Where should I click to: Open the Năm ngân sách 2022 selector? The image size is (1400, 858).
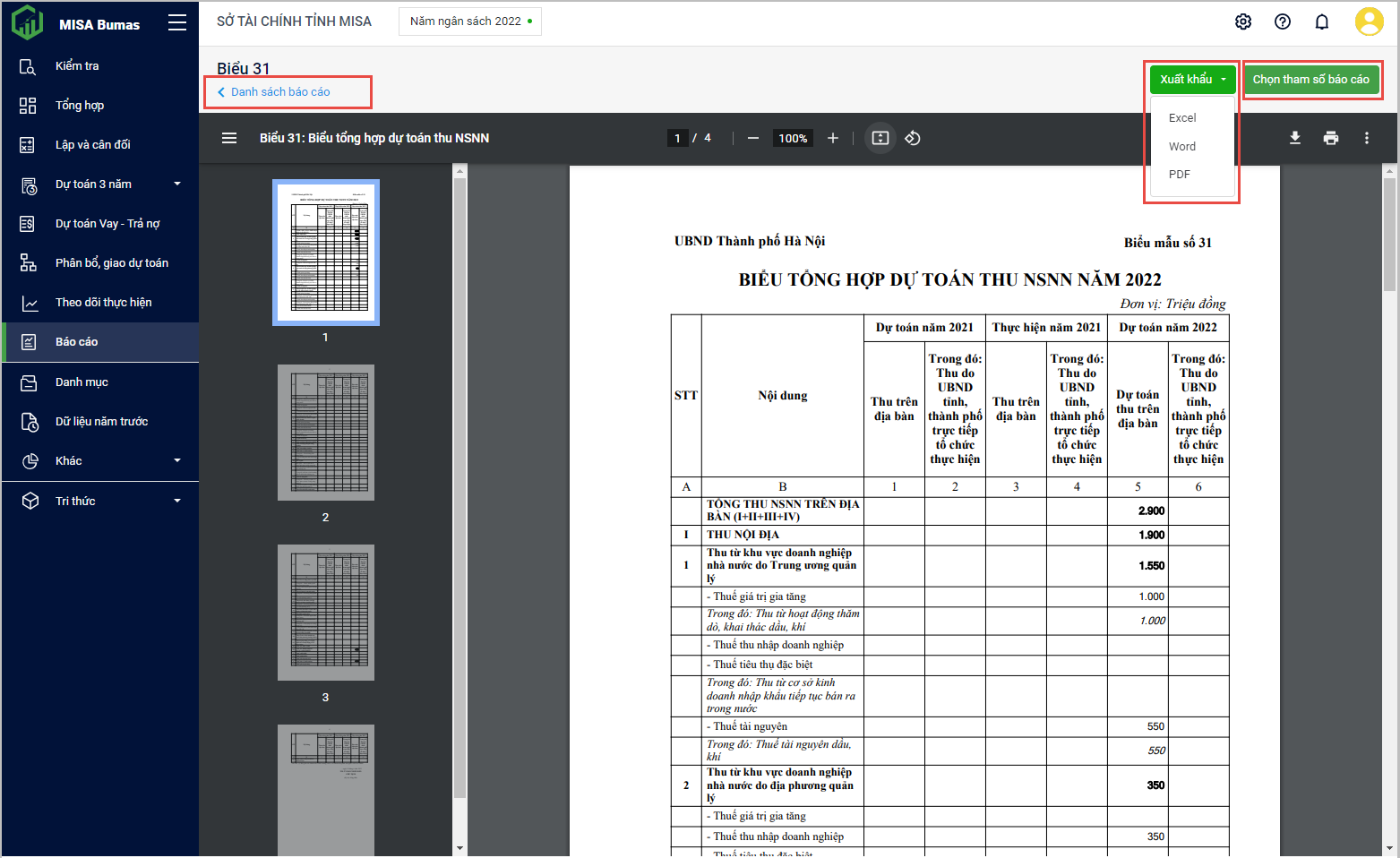[469, 21]
